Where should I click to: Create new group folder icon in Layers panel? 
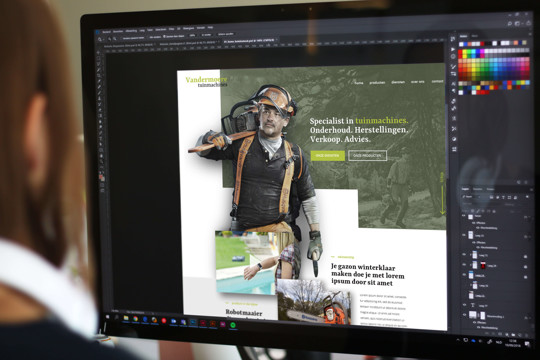pos(513,335)
